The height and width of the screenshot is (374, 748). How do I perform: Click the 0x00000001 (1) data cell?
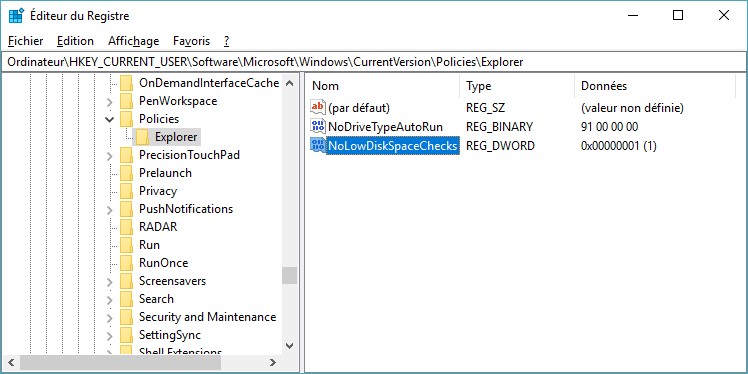tap(619, 145)
